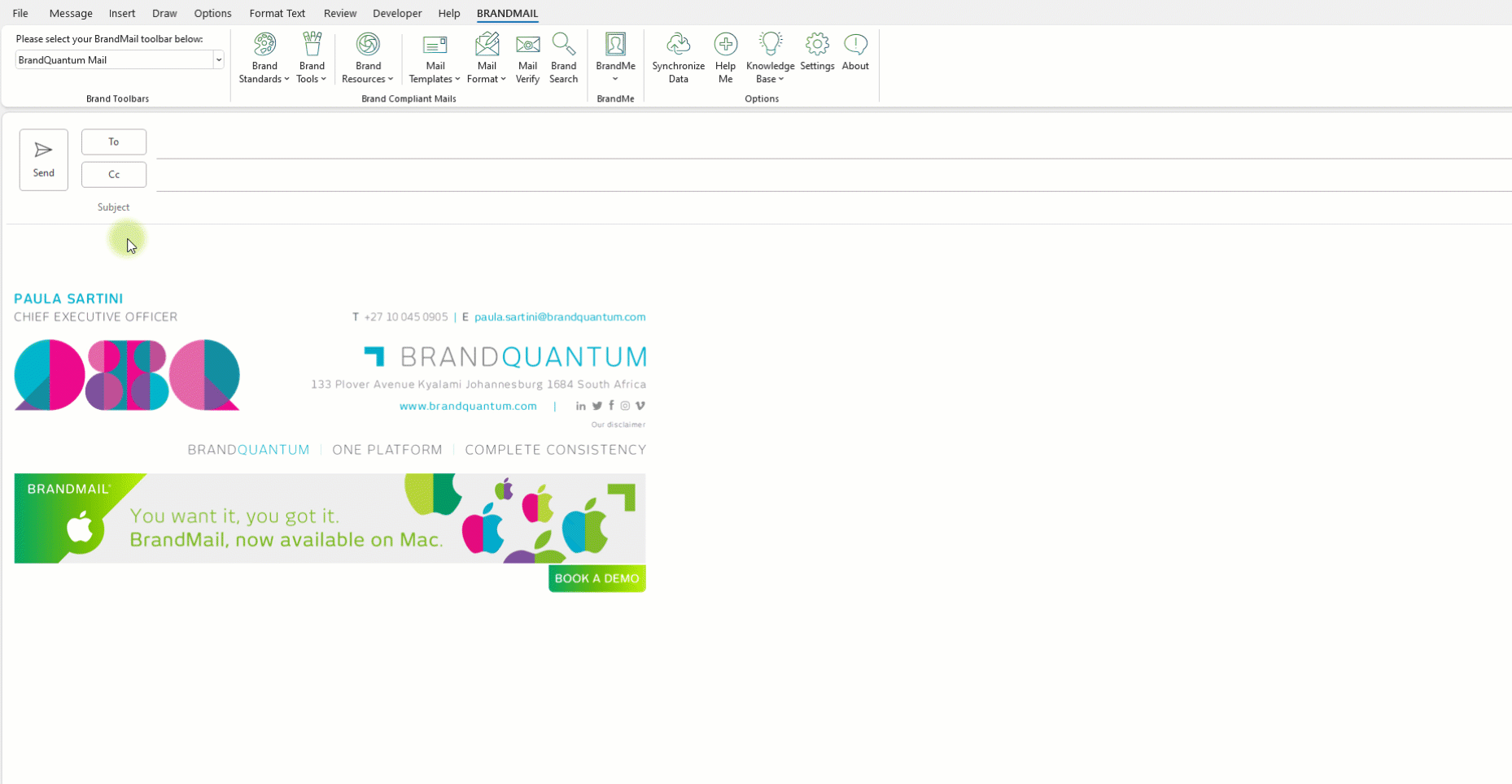This screenshot has width=1512, height=784.
Task: Open the Brand Tools menu
Action: (312, 58)
